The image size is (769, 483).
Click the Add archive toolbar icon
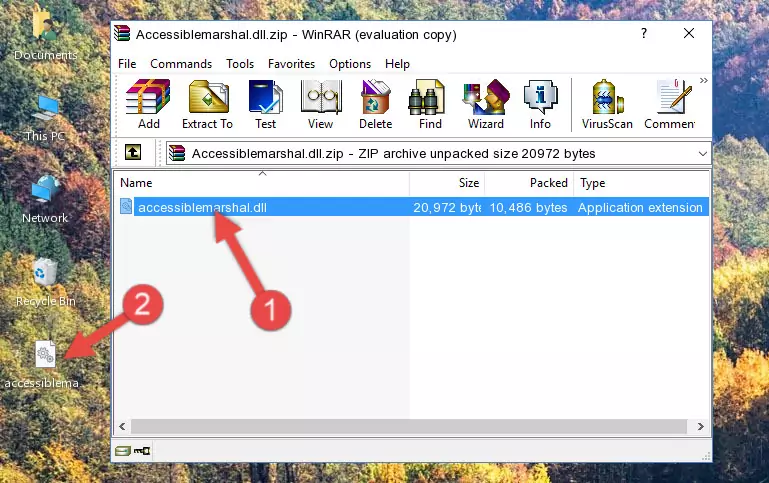pyautogui.click(x=148, y=104)
